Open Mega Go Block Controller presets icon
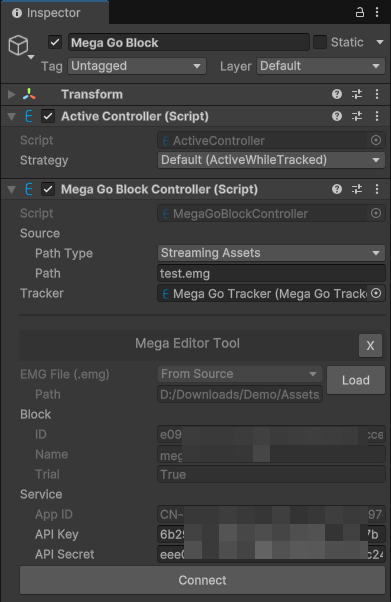 (357, 189)
